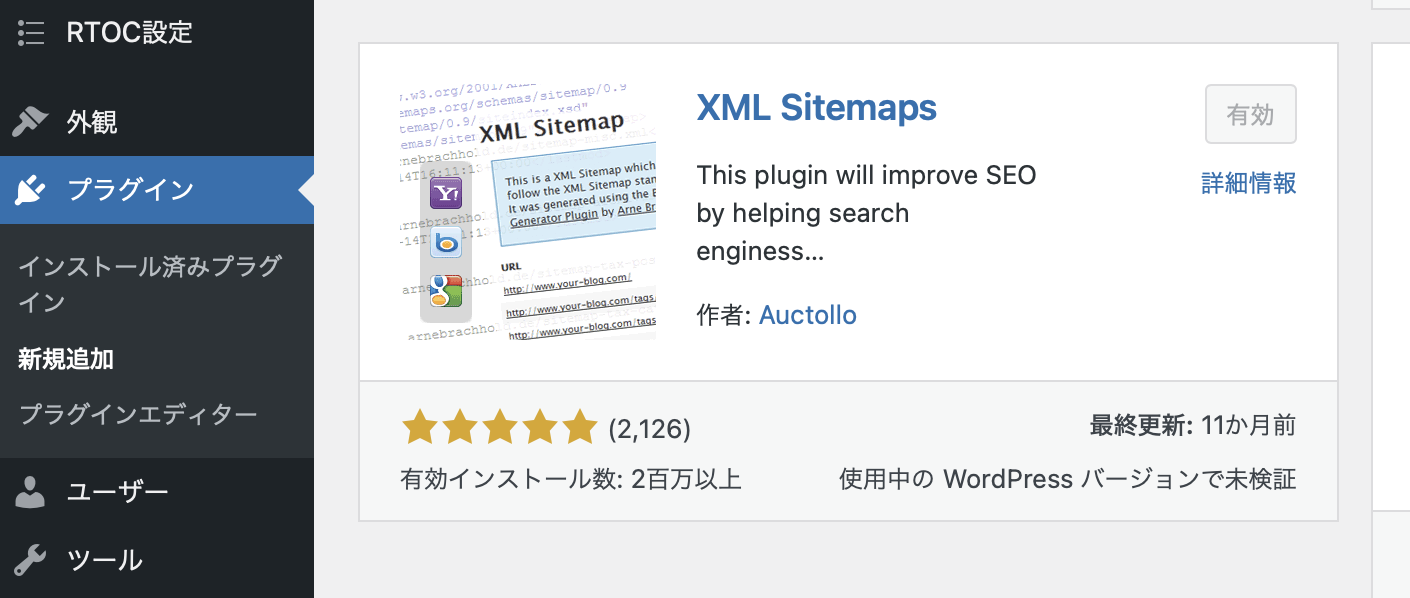Click 最終更新: 11か月前 text

tap(1193, 426)
